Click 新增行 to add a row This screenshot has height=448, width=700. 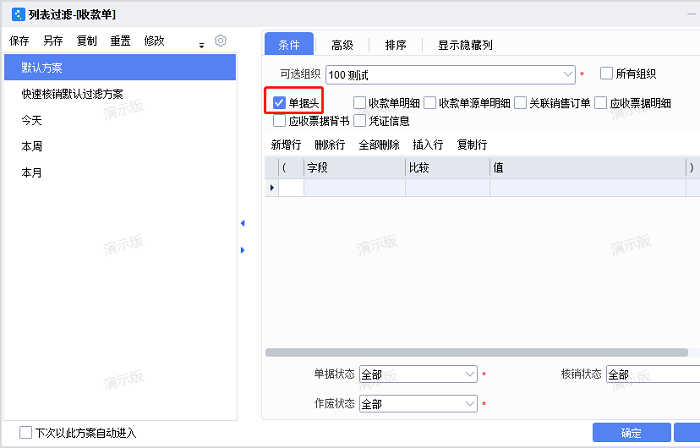(x=285, y=145)
